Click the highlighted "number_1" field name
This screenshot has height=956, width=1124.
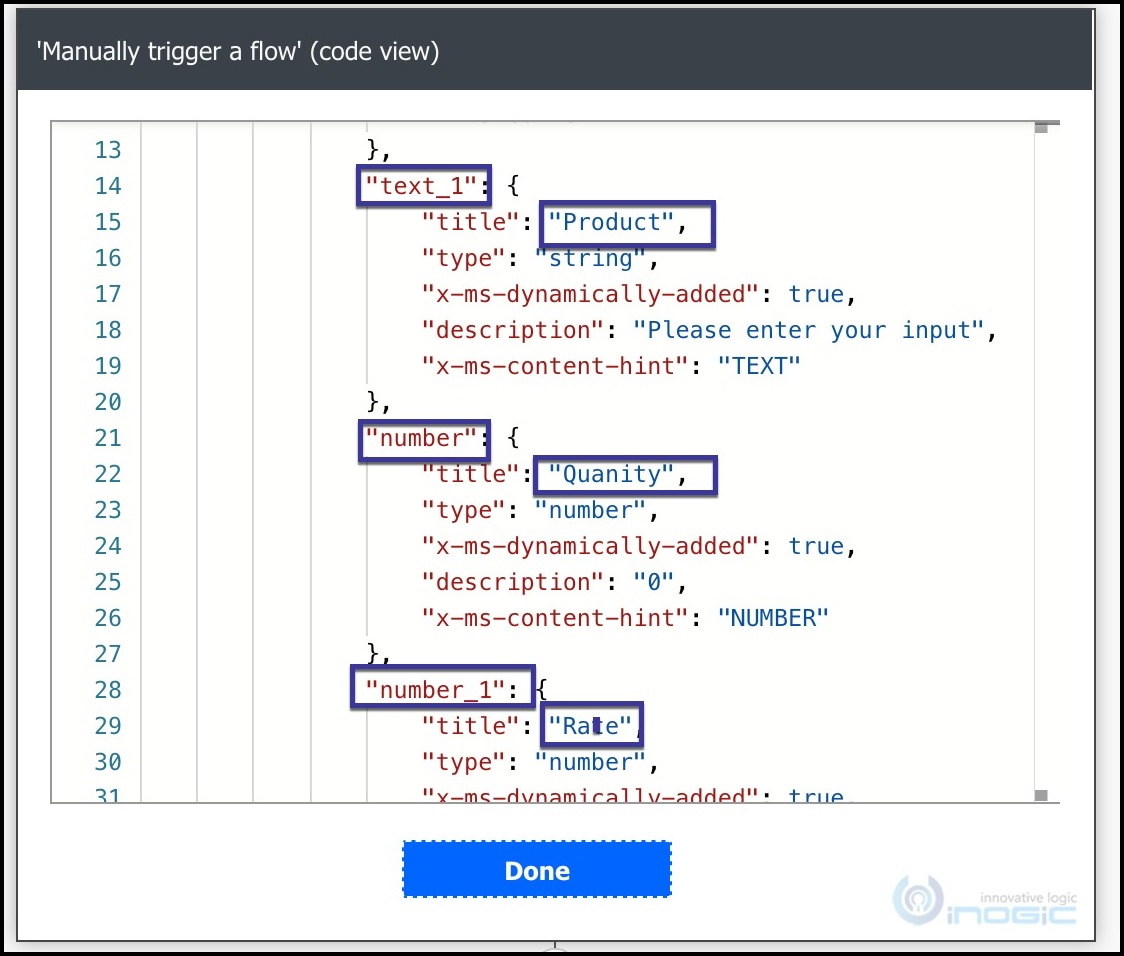point(441,689)
